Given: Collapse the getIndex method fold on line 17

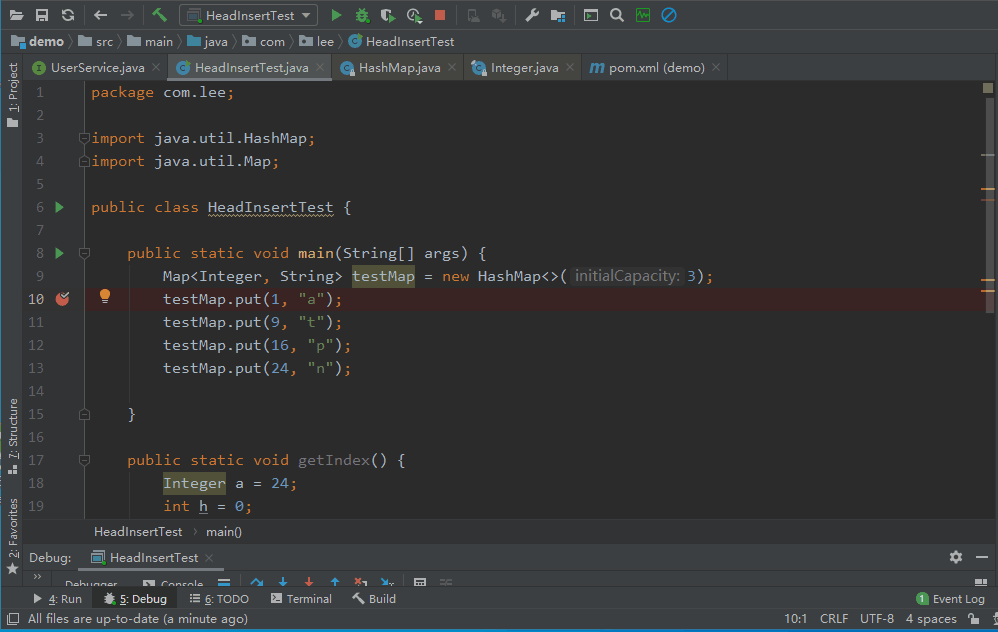Looking at the screenshot, I should 83,460.
